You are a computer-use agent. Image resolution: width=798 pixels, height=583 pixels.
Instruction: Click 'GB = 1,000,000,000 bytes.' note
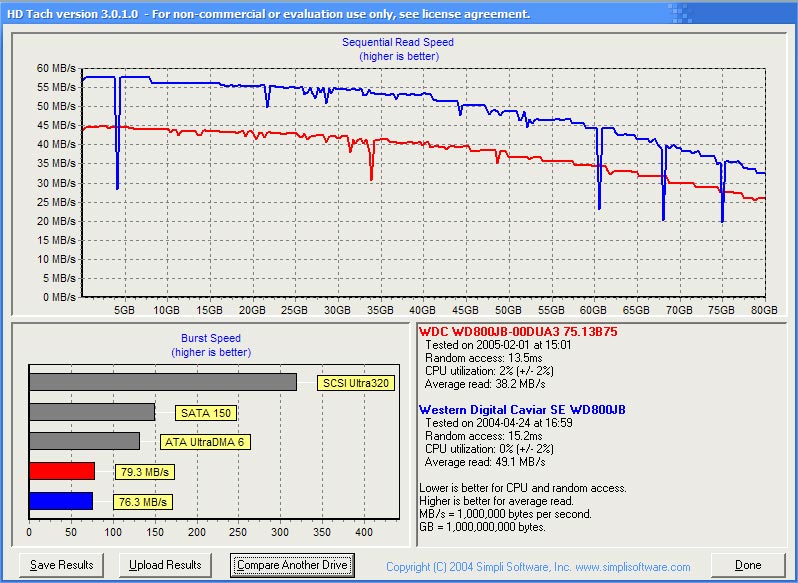[x=482, y=527]
